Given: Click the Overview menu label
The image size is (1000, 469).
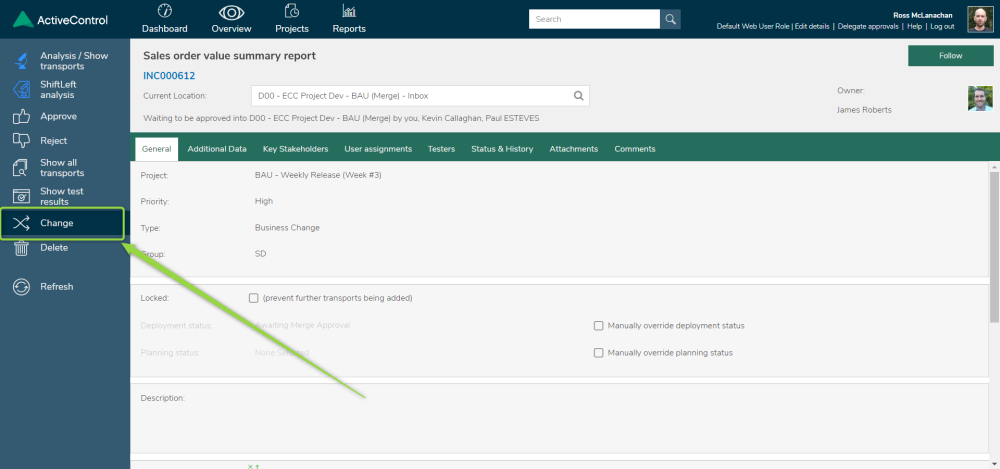Looking at the screenshot, I should 232,29.
